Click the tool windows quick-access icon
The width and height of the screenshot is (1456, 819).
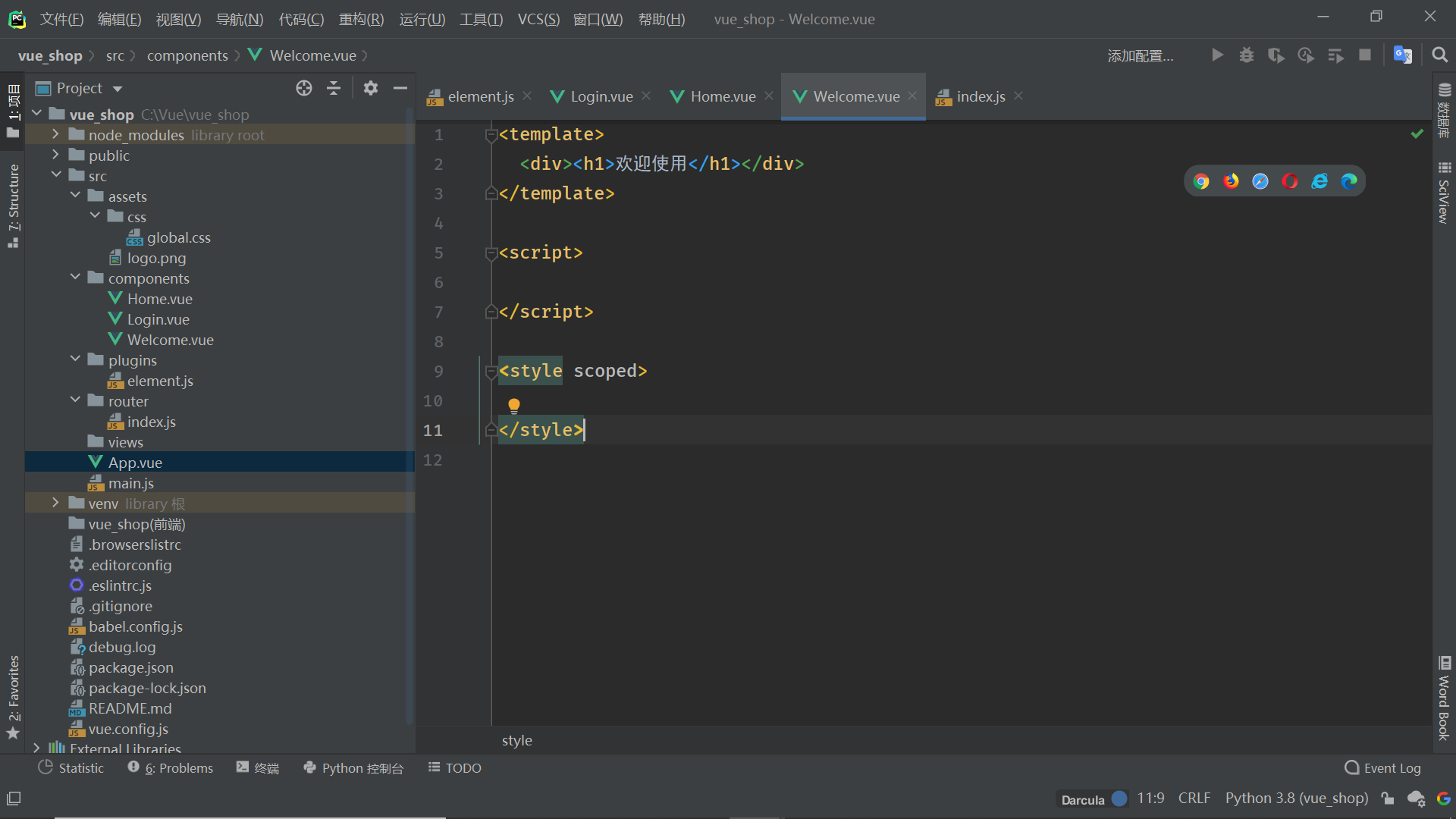point(14,798)
